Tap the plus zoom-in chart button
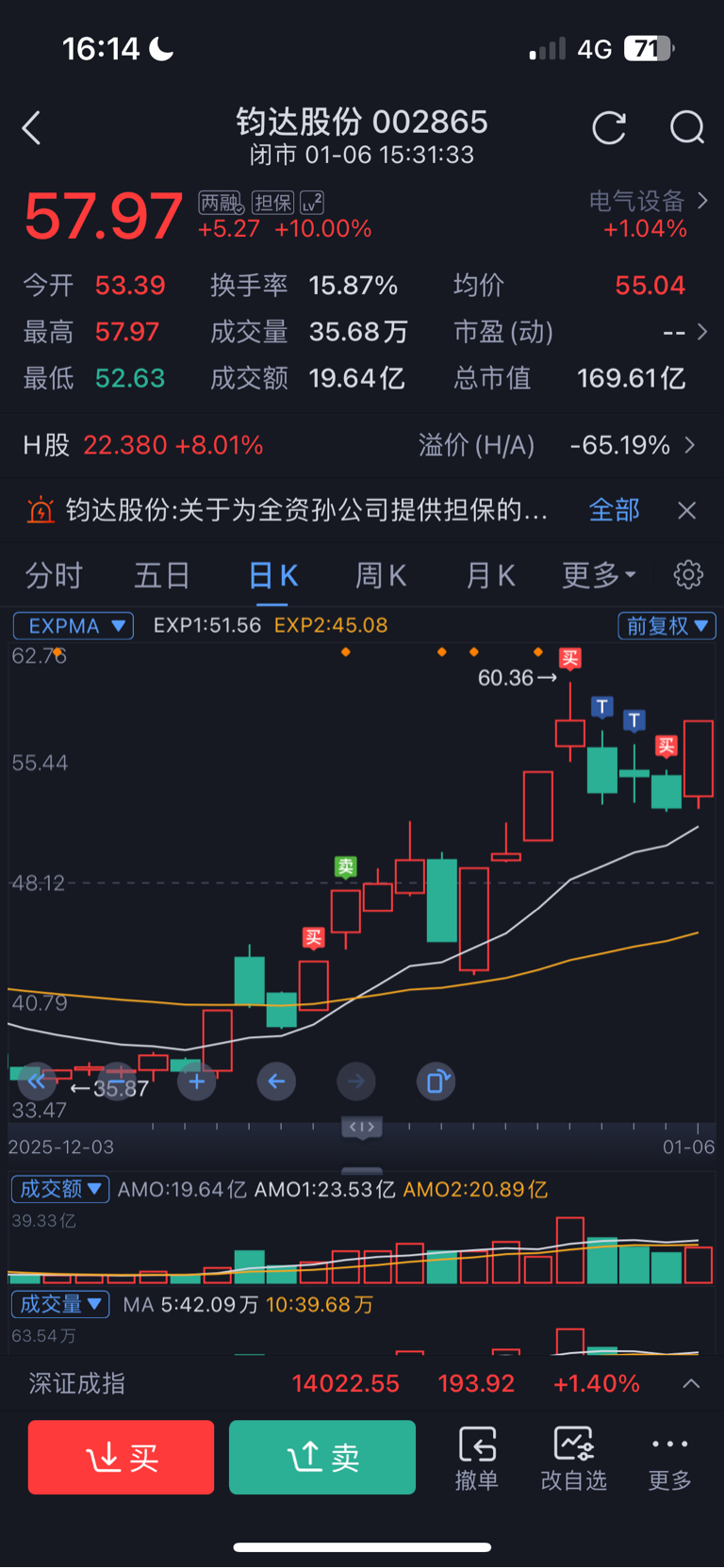This screenshot has width=724, height=1568. pos(196,1081)
